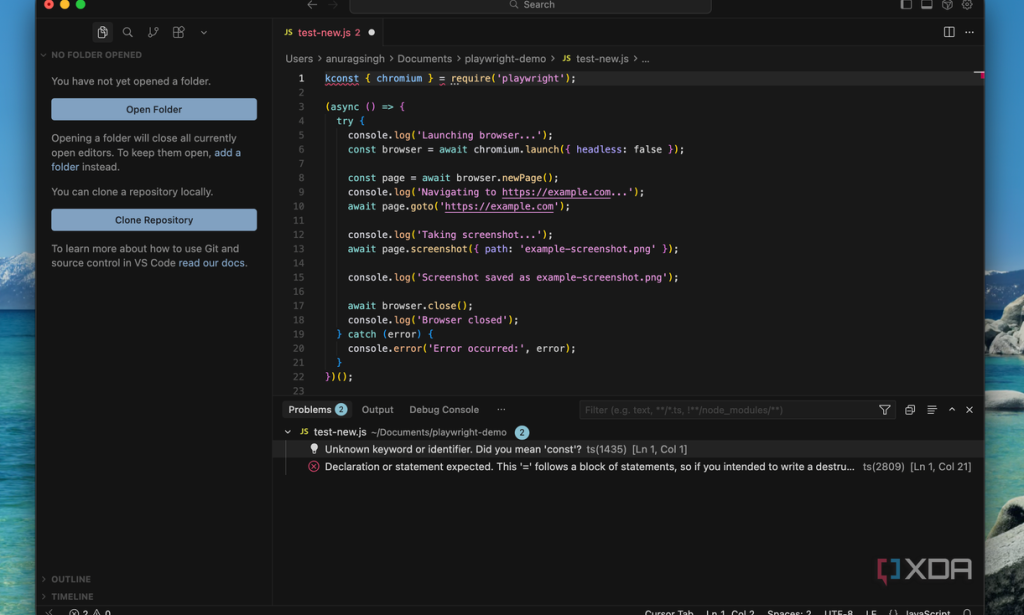Collapse All entries in the Problems panel

coord(931,409)
